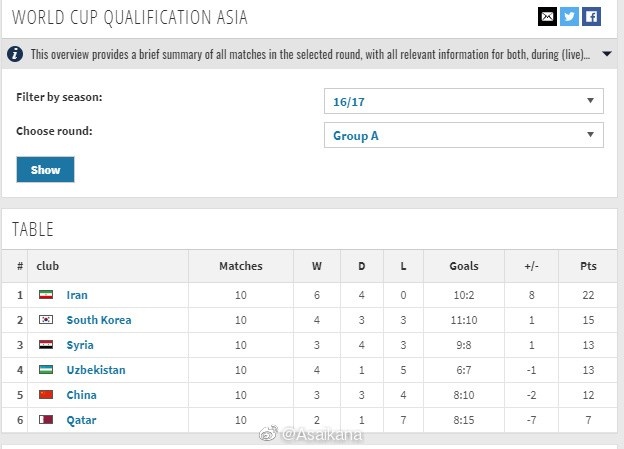Click the Show button
This screenshot has width=624, height=449.
(45, 170)
